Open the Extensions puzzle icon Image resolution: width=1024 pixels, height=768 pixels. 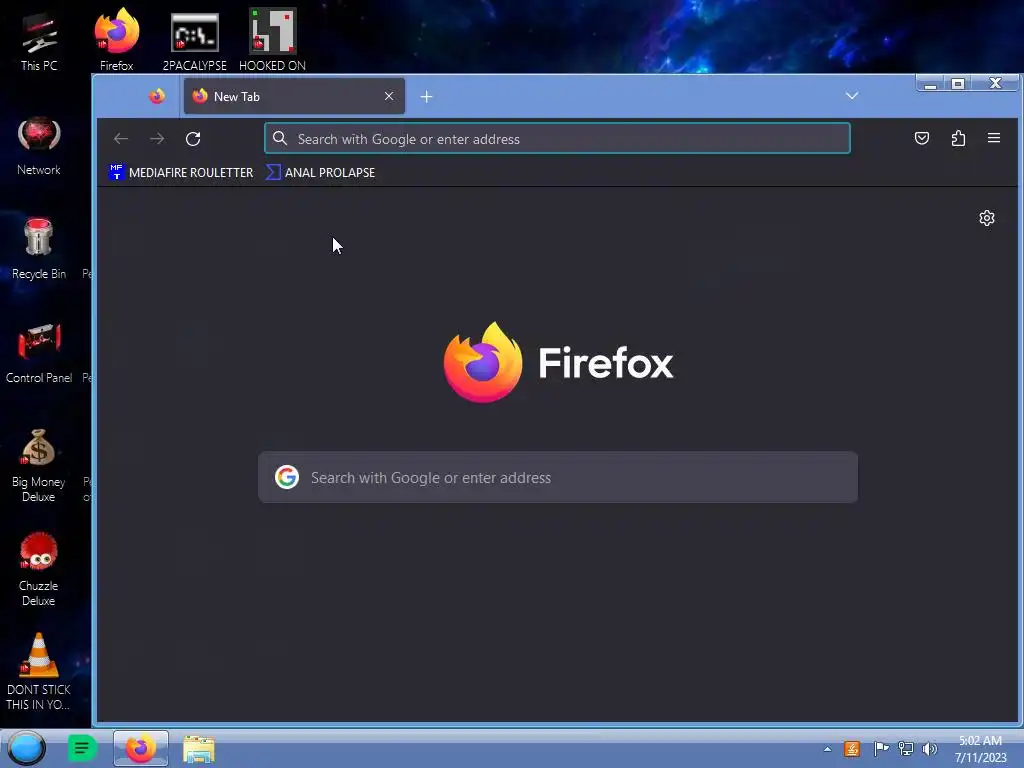pyautogui.click(x=958, y=138)
